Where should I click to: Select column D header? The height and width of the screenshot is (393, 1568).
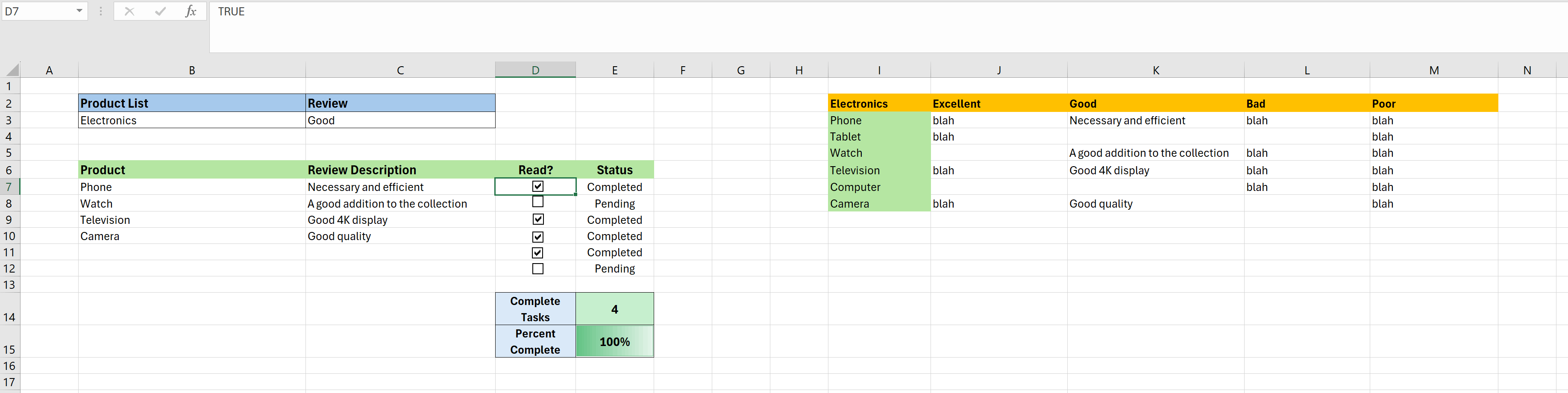coord(535,70)
